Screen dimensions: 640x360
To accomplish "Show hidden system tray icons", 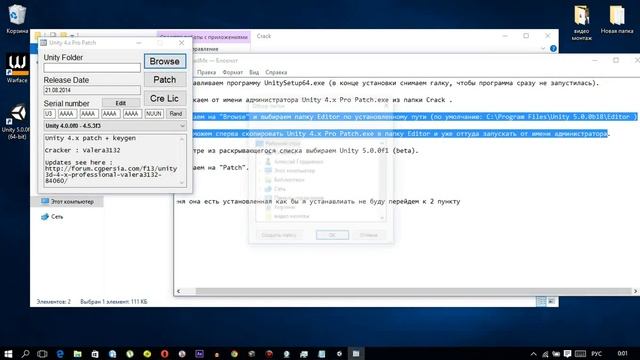I will click(533, 354).
